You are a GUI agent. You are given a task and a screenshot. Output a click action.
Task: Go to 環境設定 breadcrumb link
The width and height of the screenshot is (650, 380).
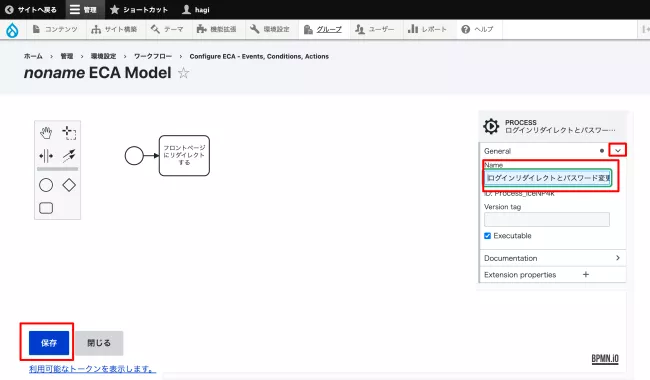click(x=104, y=56)
